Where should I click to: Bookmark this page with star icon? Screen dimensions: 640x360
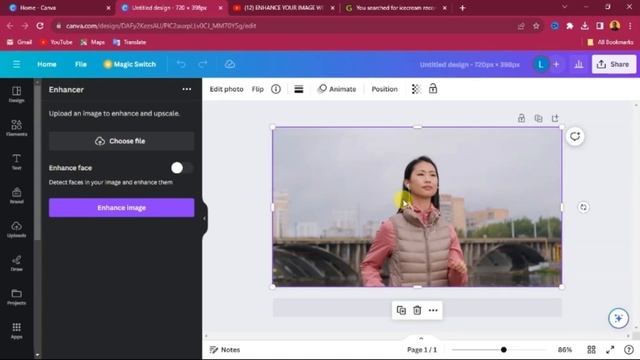(x=536, y=26)
